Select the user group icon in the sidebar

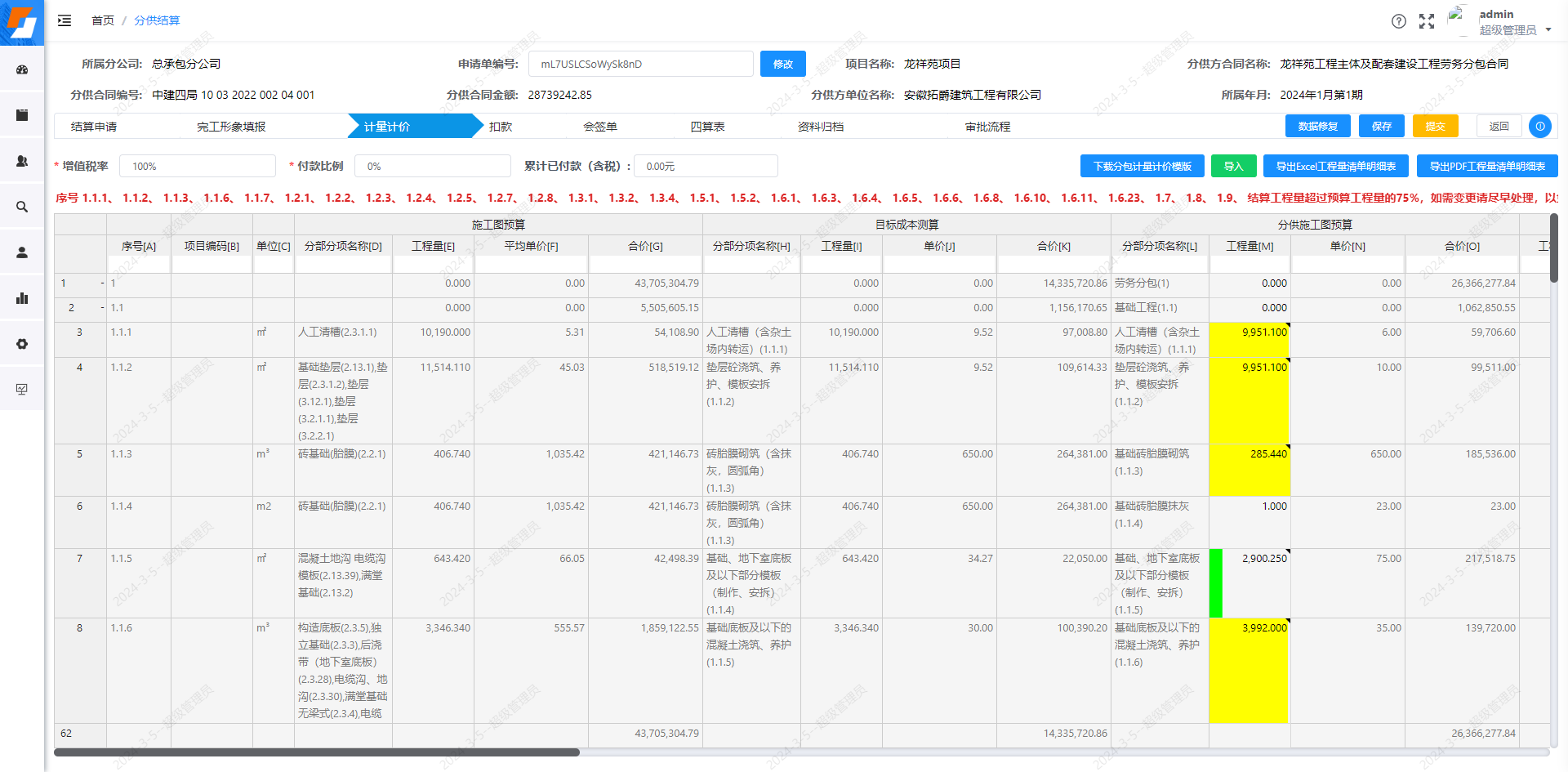click(22, 161)
